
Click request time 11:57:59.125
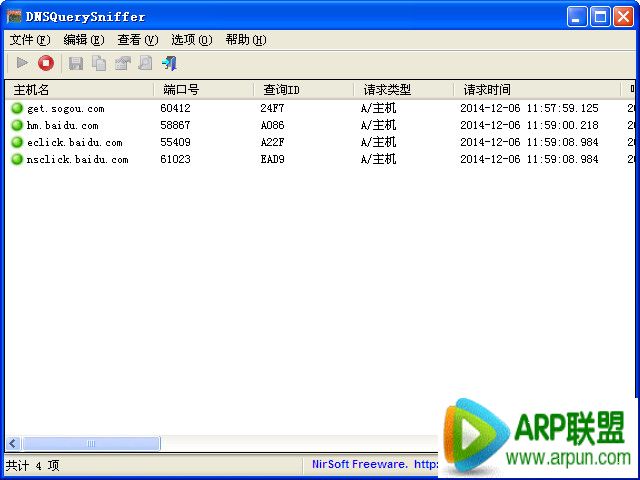(563, 108)
